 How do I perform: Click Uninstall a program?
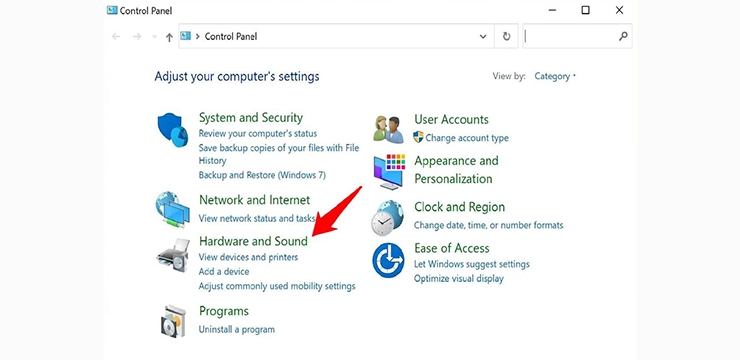(236, 329)
